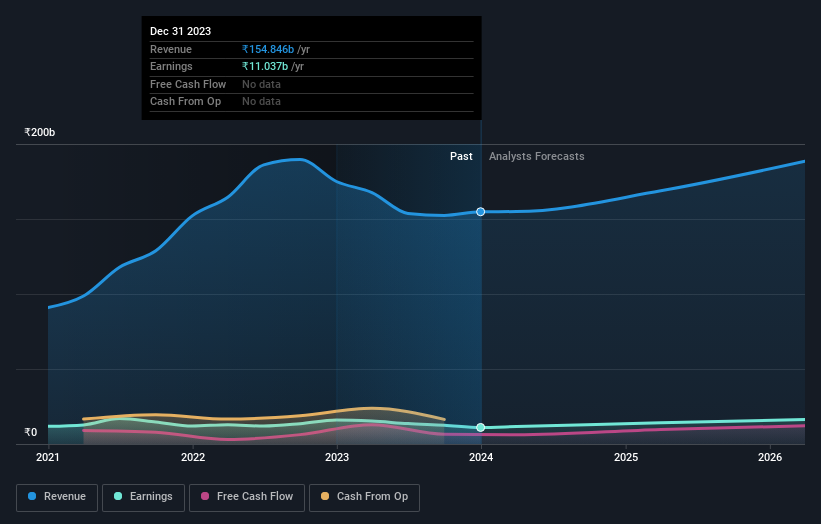Click the 2021 x-axis label

pyautogui.click(x=48, y=457)
